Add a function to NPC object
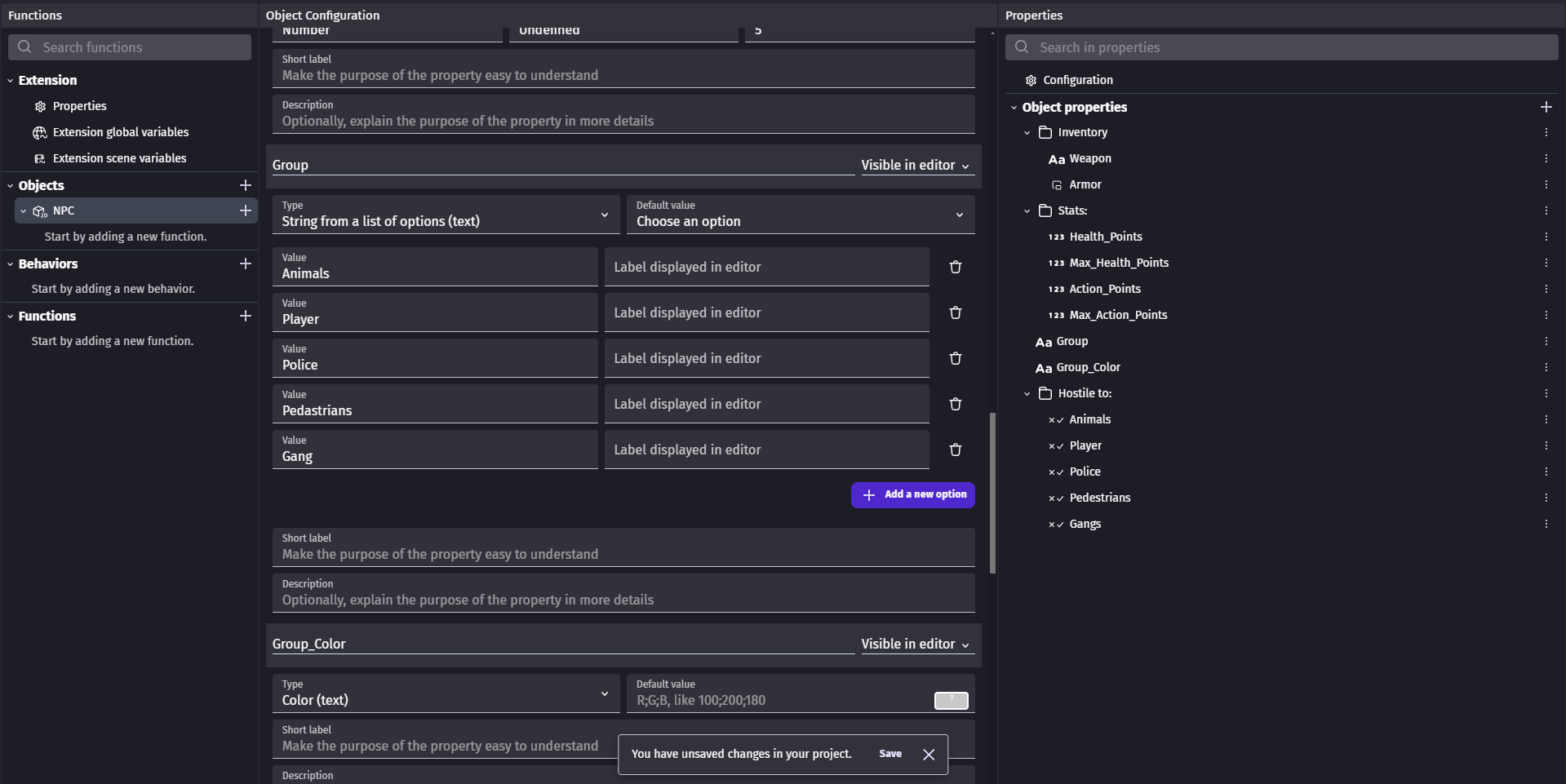The height and width of the screenshot is (784, 1566). coord(245,210)
